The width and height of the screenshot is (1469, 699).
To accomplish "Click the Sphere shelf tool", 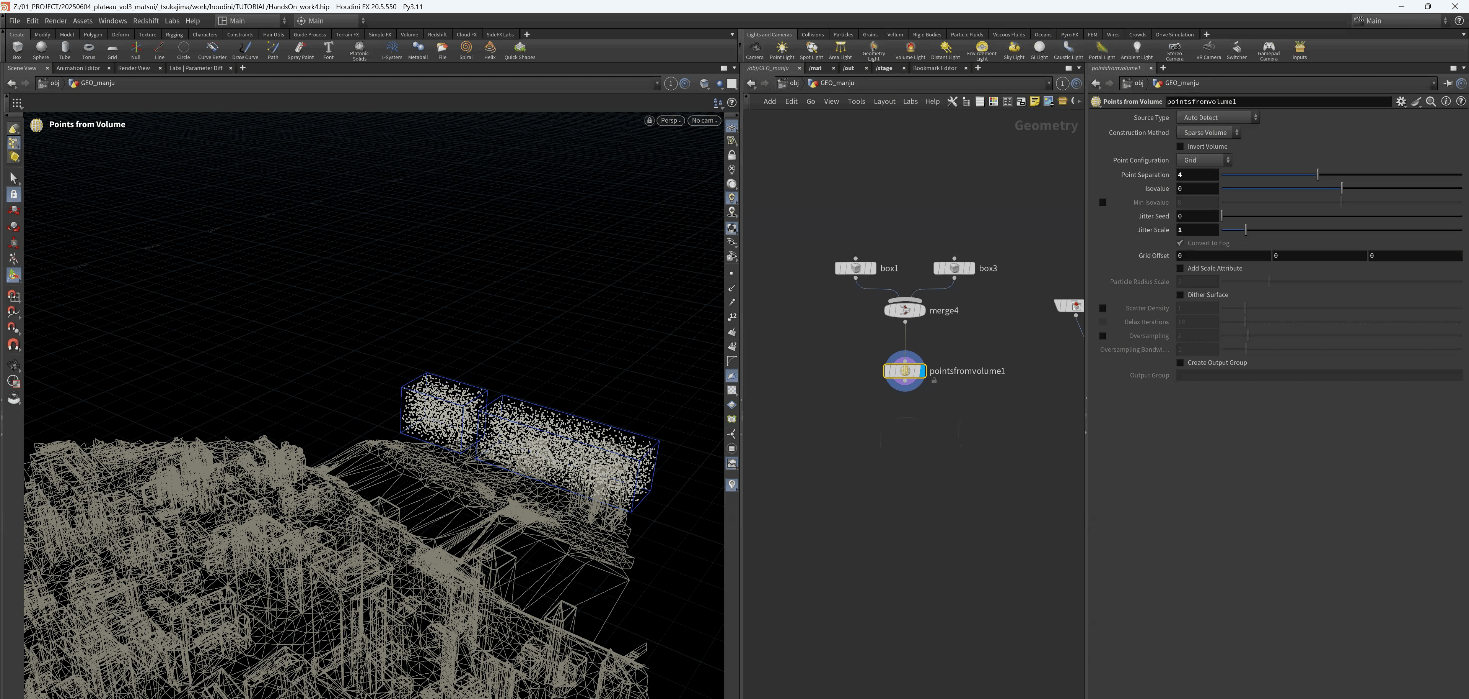I will tap(41, 49).
